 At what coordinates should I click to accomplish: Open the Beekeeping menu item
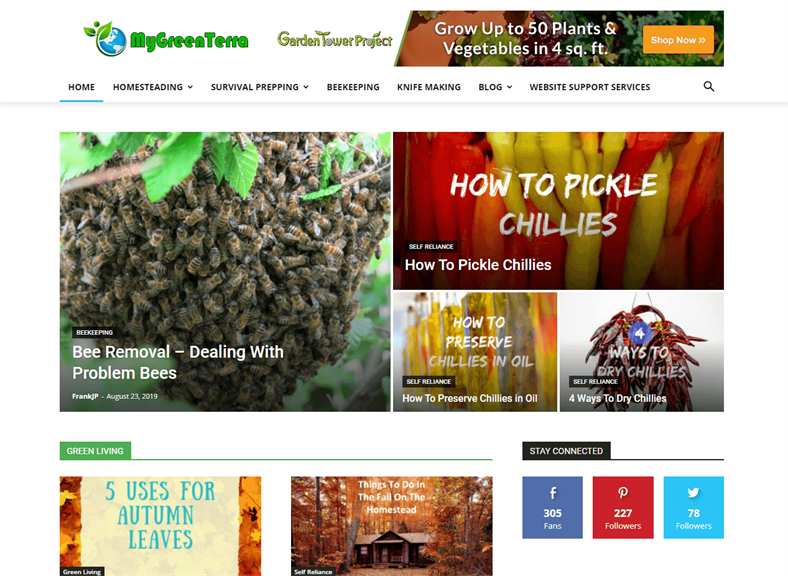tap(353, 87)
